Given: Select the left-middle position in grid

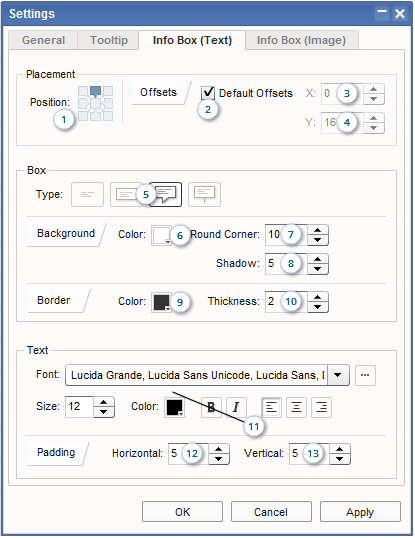Looking at the screenshot, I should pos(83,103).
